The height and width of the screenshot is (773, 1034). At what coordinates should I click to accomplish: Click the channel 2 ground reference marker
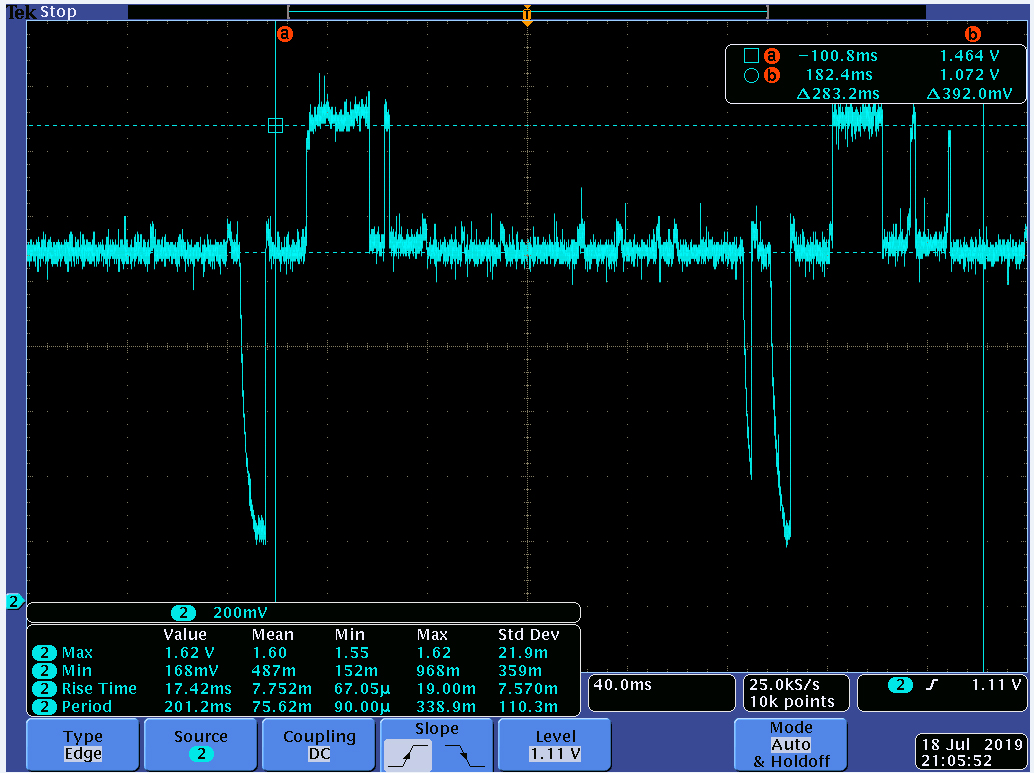14,601
